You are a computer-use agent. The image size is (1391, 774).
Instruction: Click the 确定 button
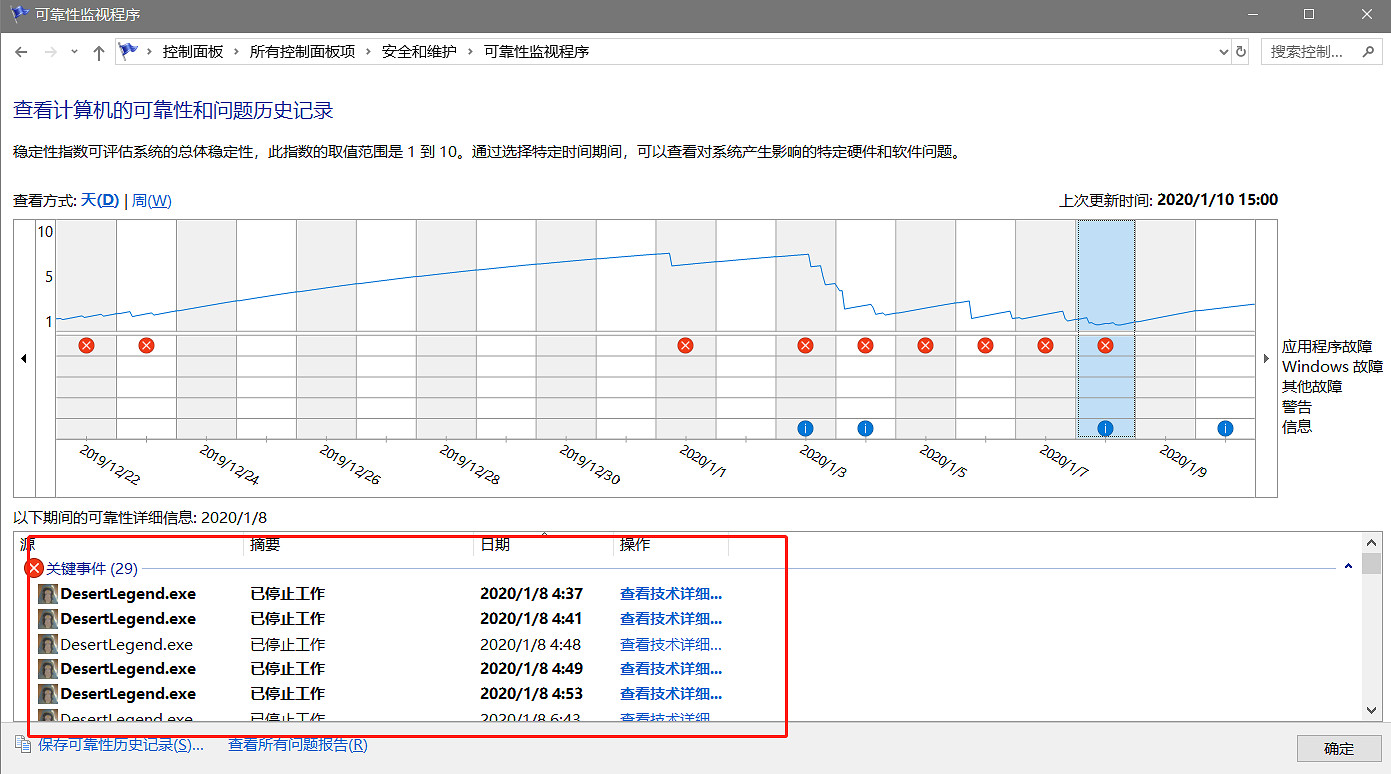click(x=1338, y=748)
